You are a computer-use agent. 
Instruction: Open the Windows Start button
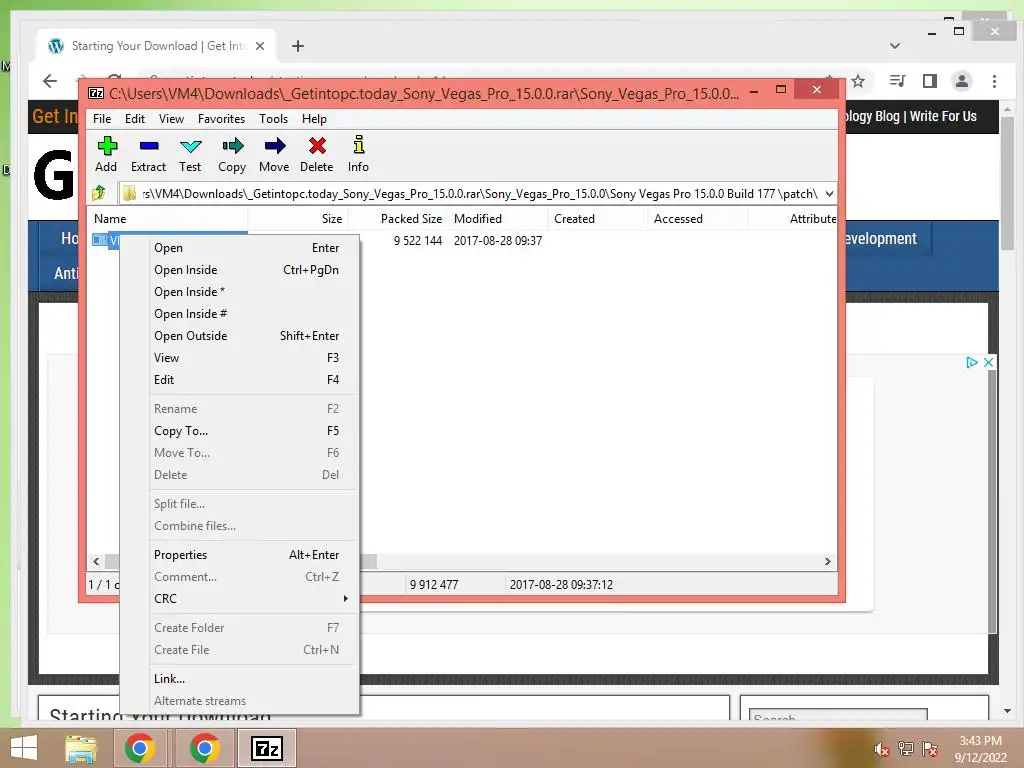pos(24,748)
